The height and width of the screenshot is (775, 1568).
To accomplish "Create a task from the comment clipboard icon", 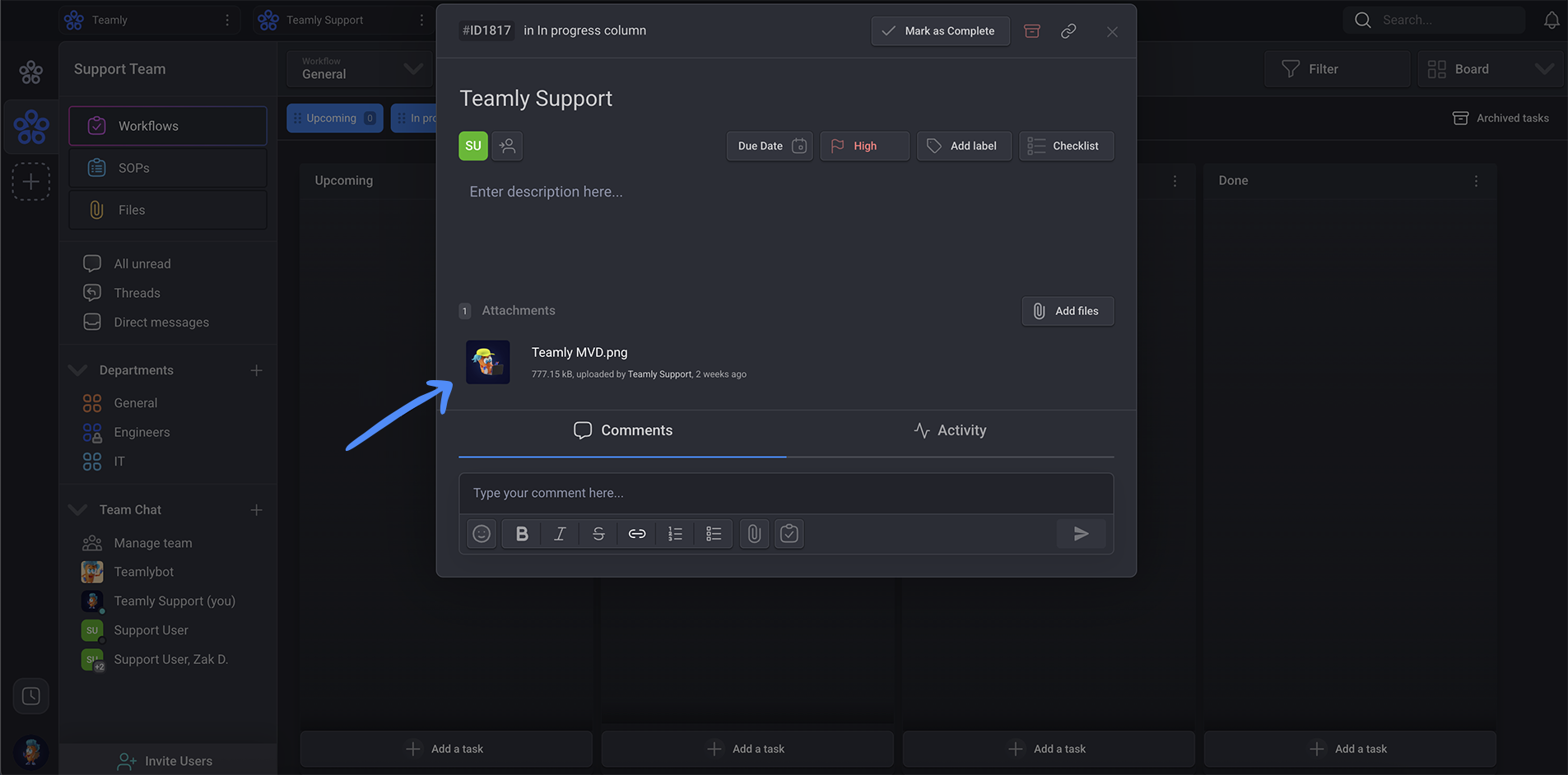I will point(789,534).
